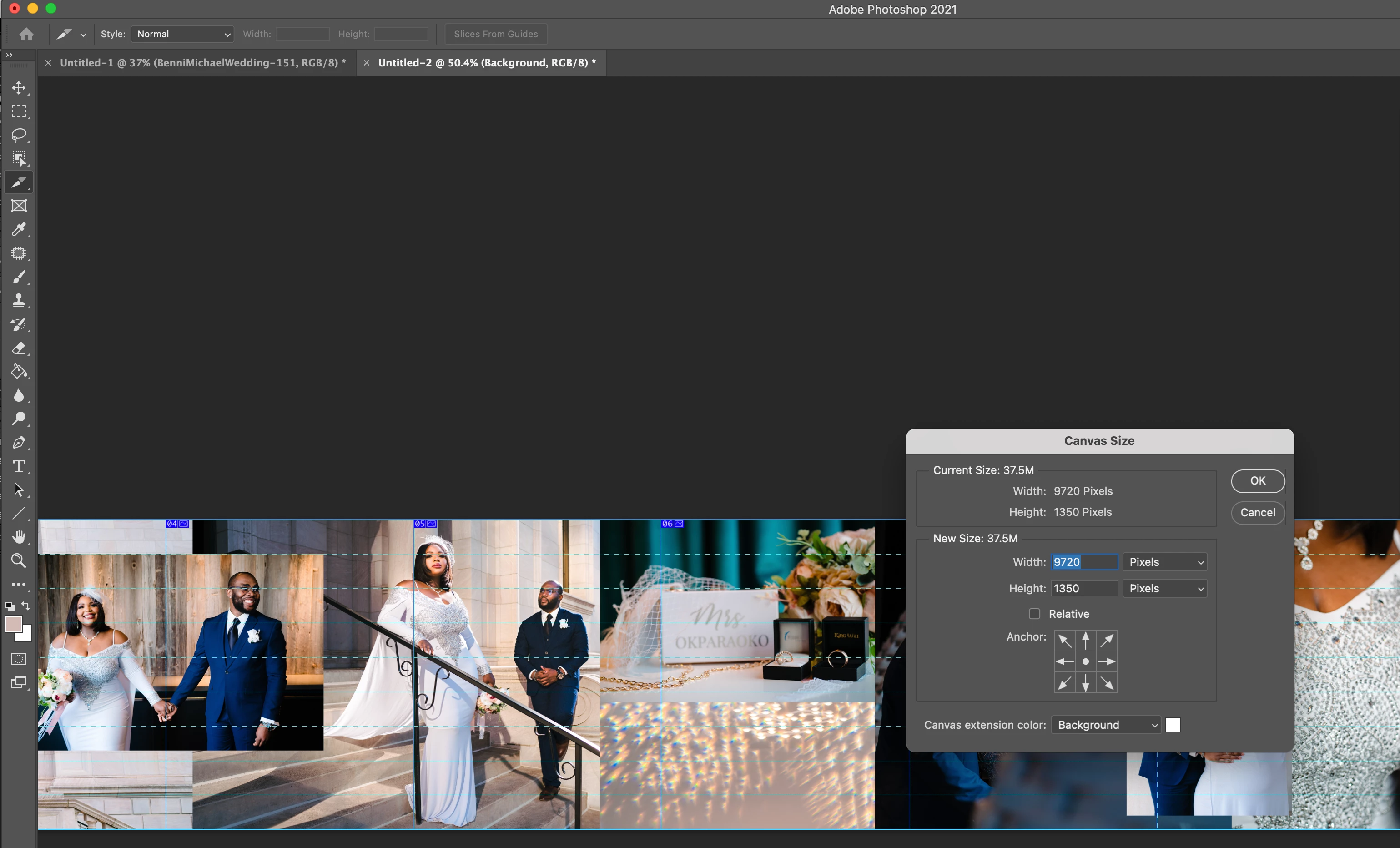This screenshot has width=1400, height=848.
Task: Open the Width units Pixels dropdown
Action: [1165, 562]
